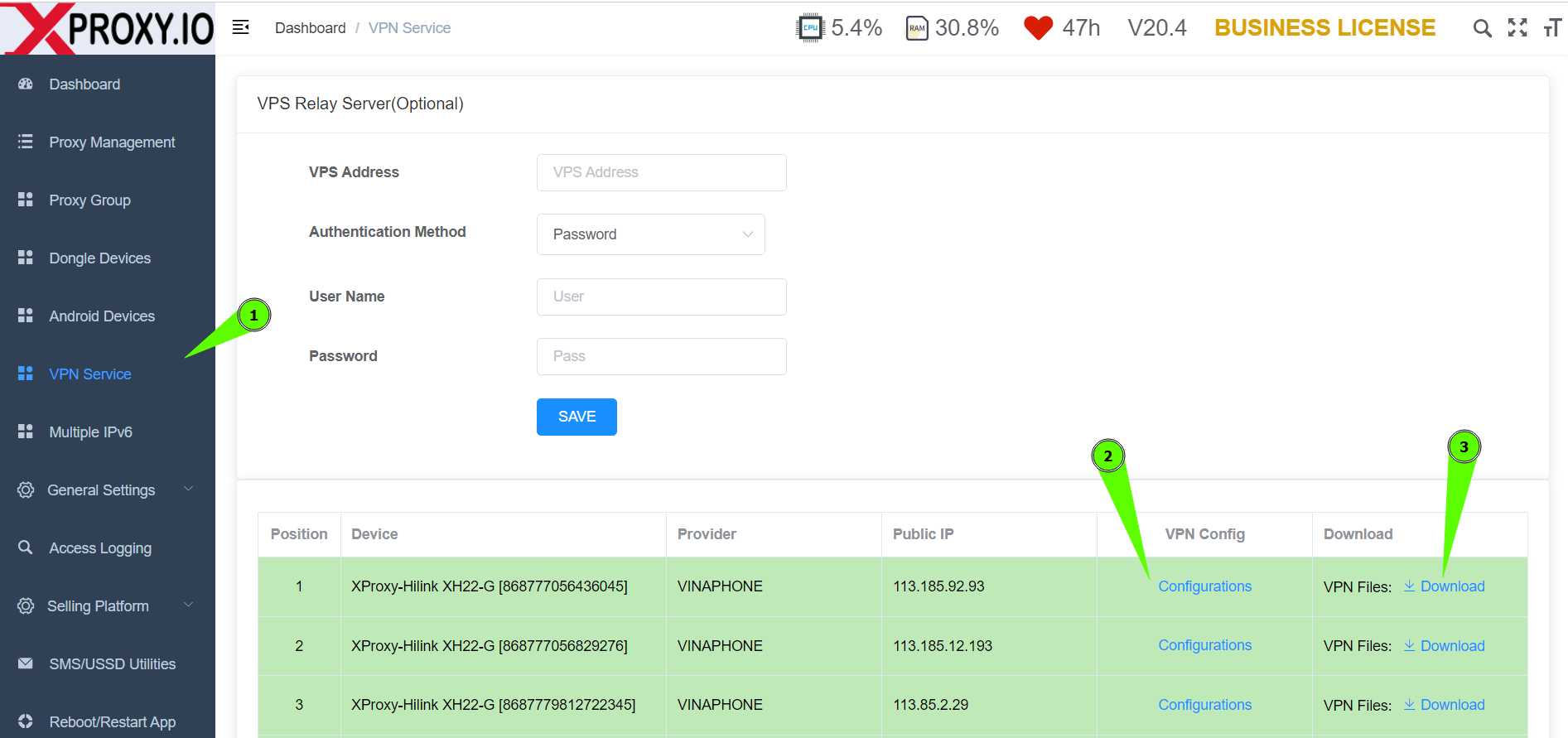Click the red heart uptime icon

[1038, 28]
